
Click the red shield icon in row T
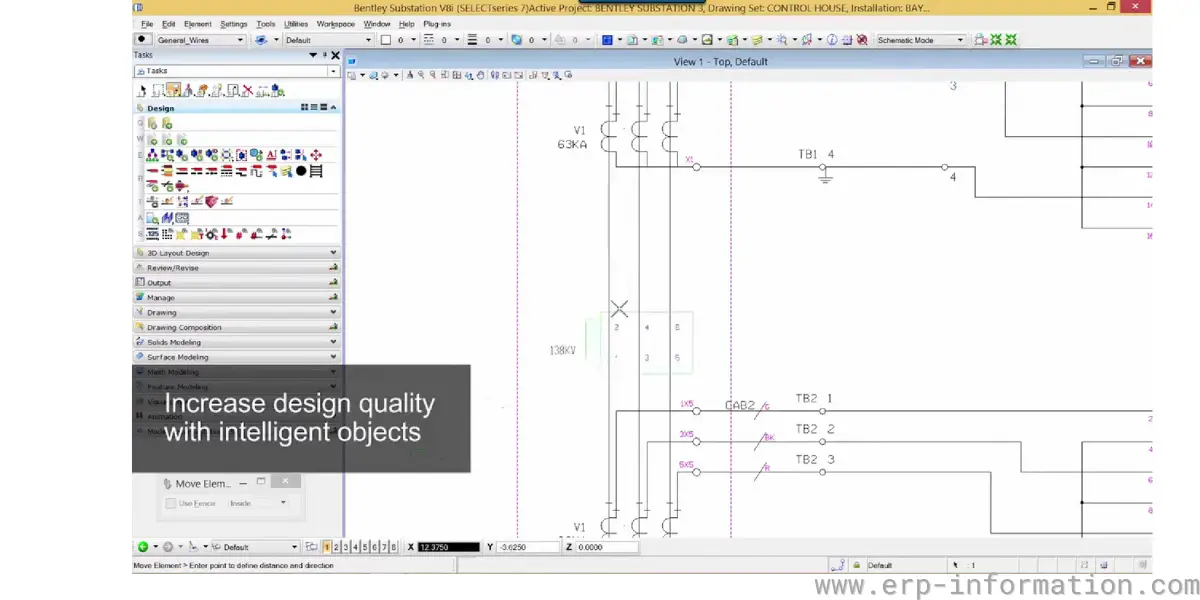pyautogui.click(x=212, y=201)
